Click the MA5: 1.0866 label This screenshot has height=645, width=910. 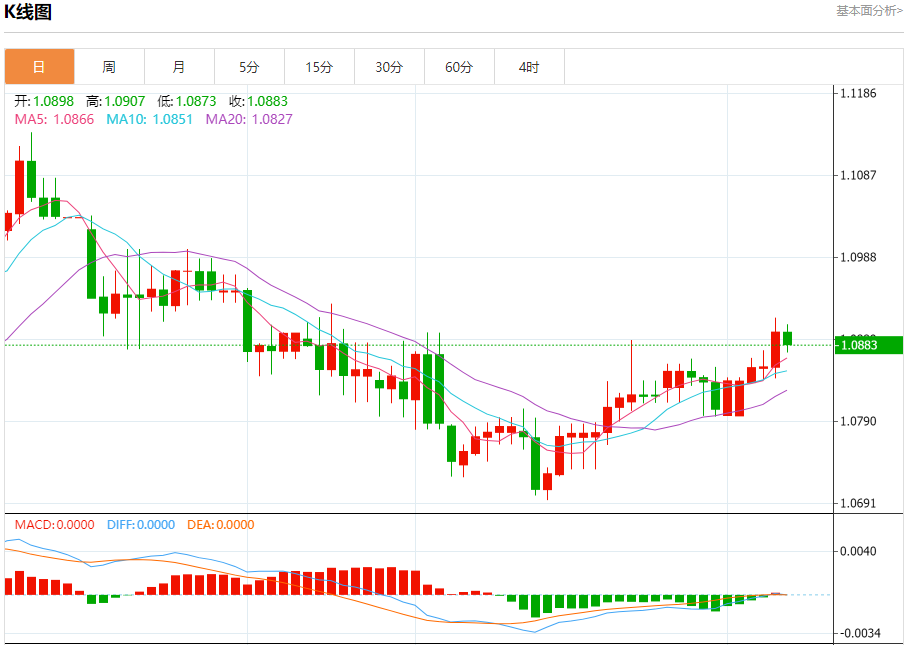pos(54,119)
